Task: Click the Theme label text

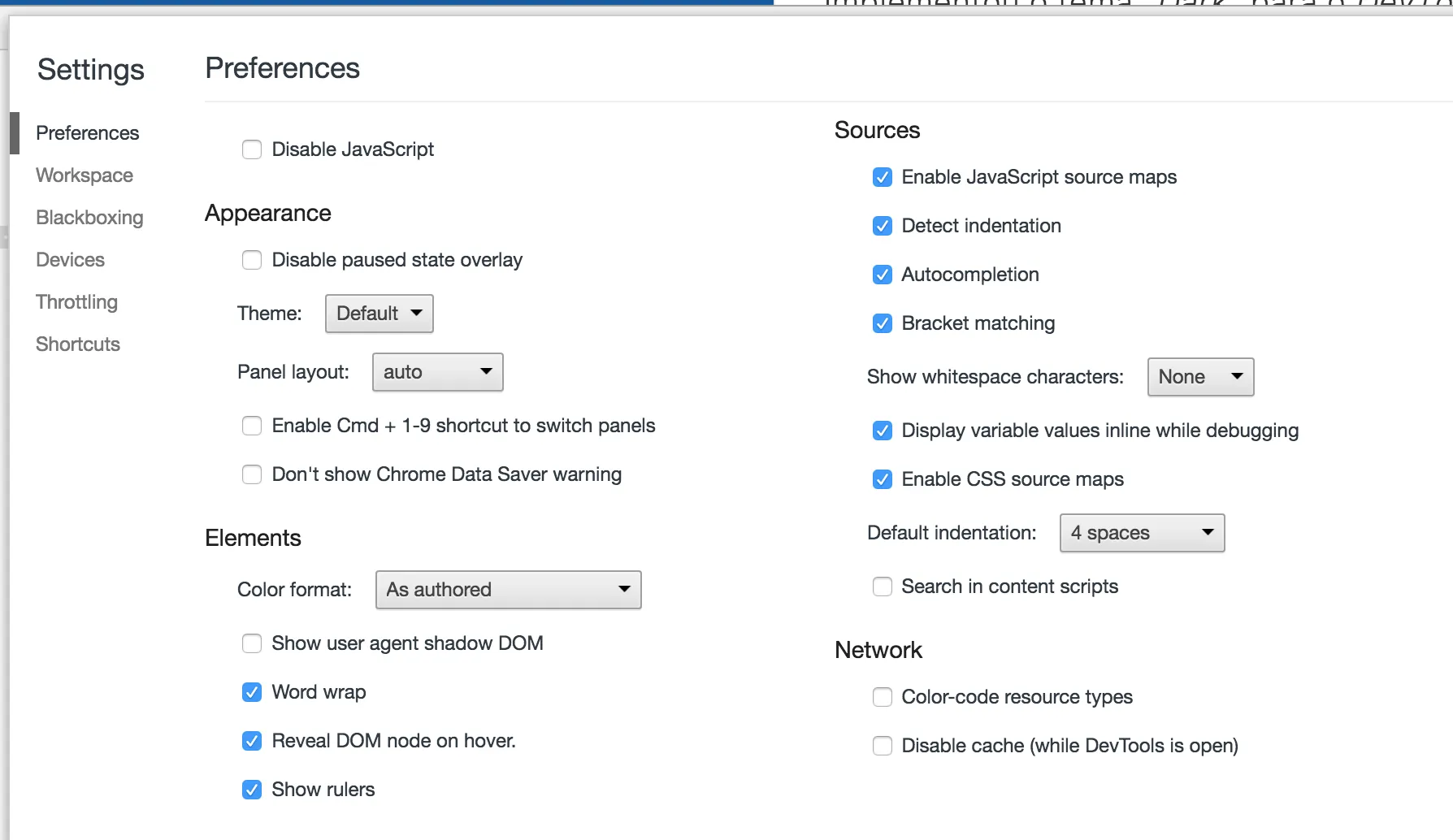Action: [270, 314]
